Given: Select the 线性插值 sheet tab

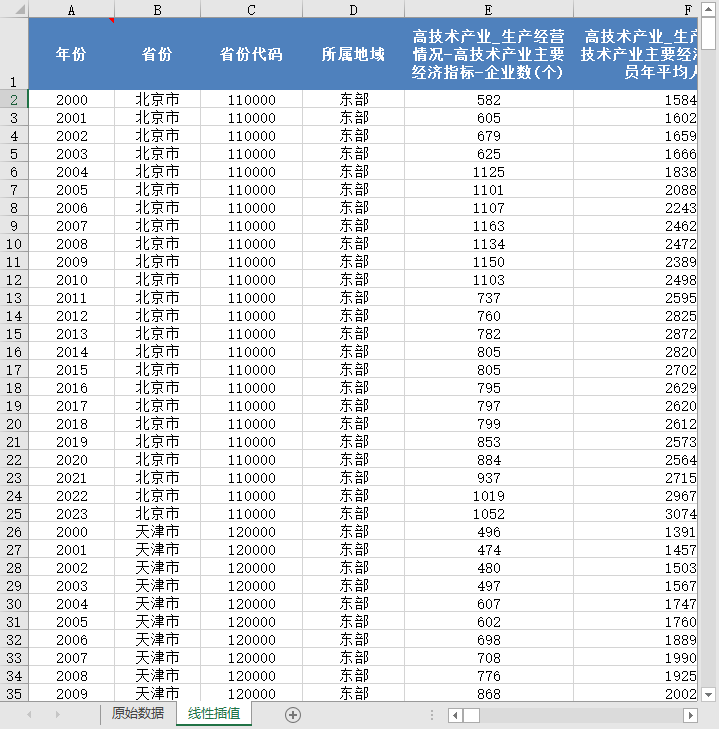Looking at the screenshot, I should coord(214,713).
